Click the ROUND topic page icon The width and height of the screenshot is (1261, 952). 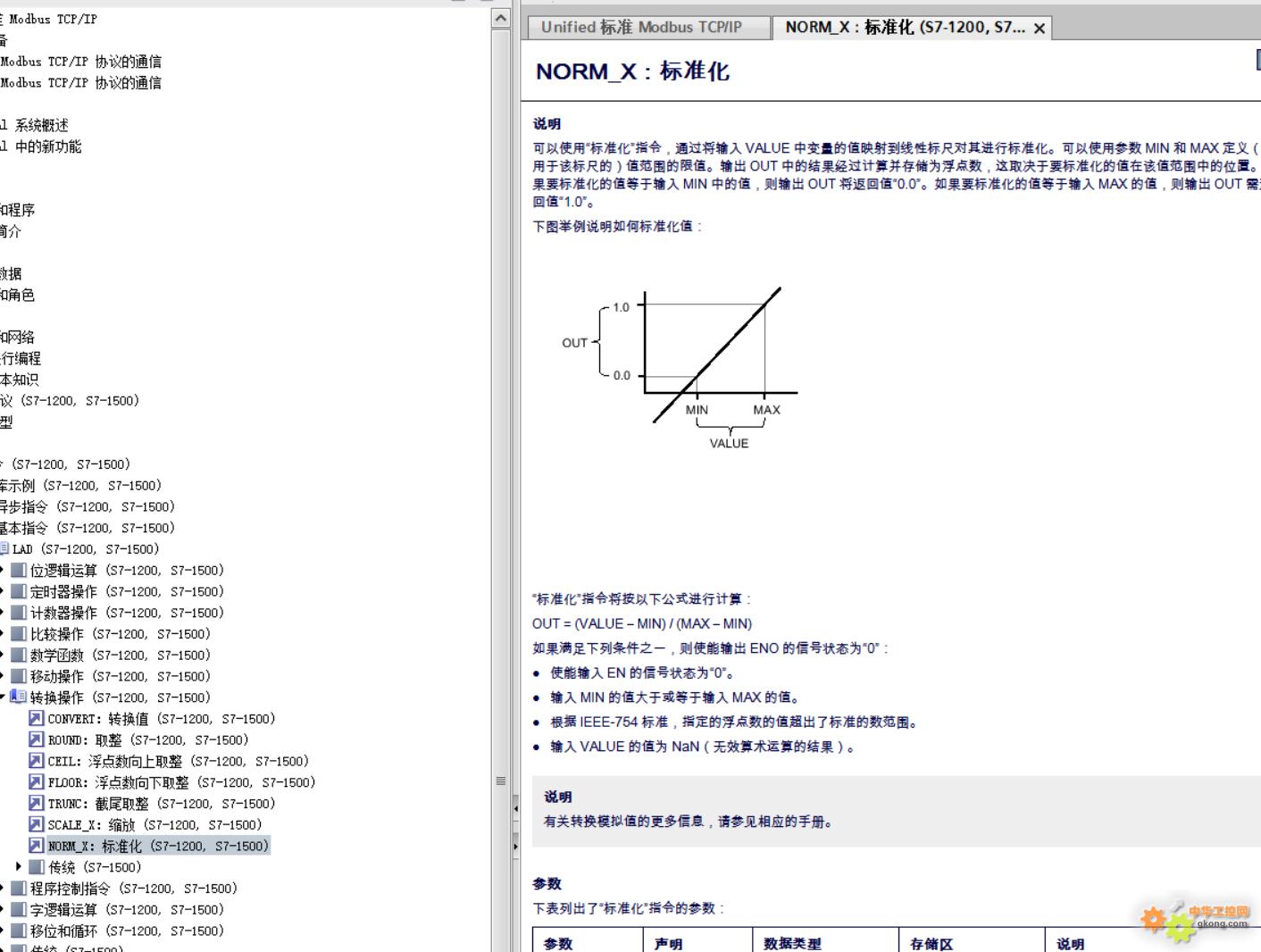36,739
